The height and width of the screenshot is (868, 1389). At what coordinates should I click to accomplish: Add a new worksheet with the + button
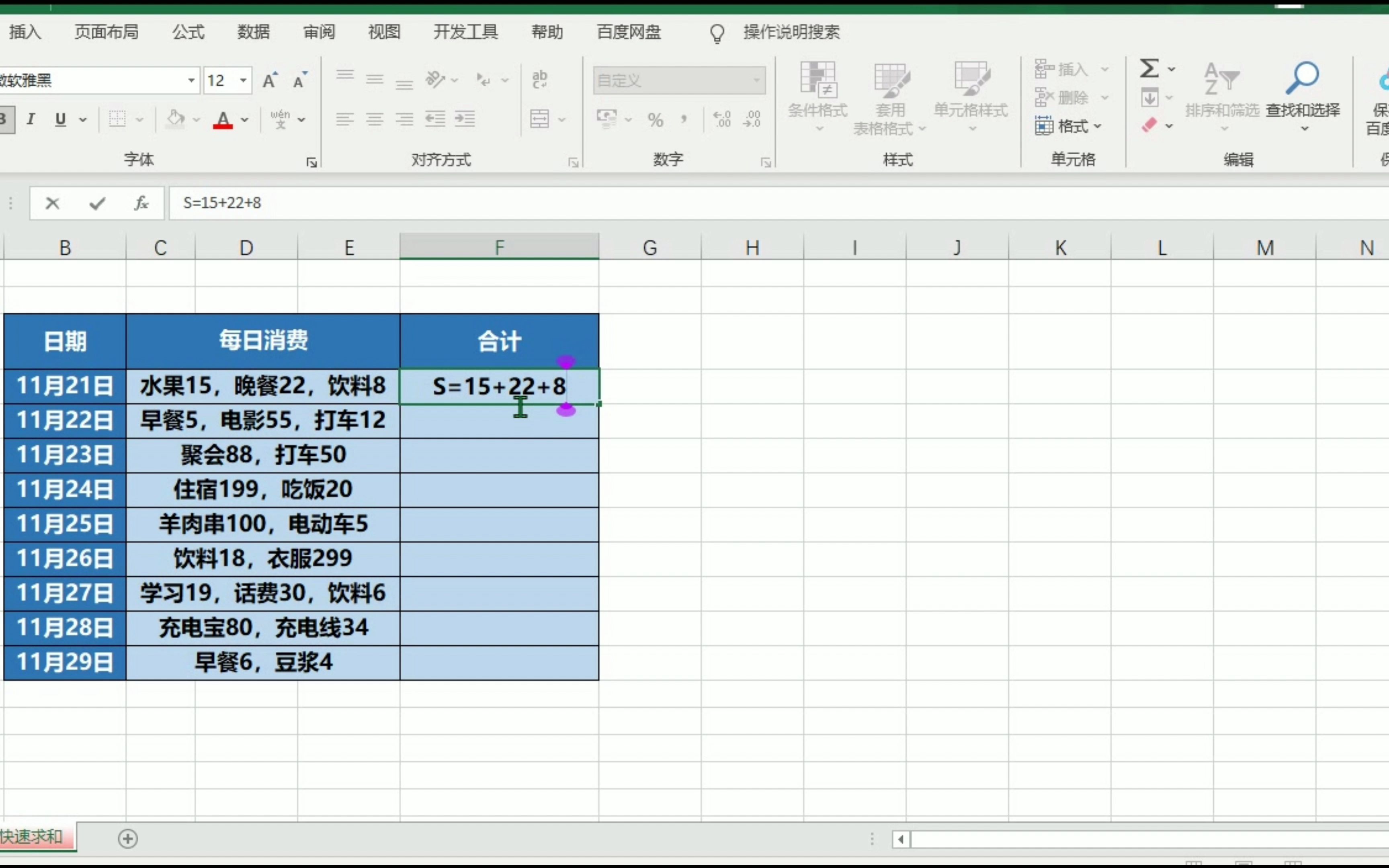[127, 838]
